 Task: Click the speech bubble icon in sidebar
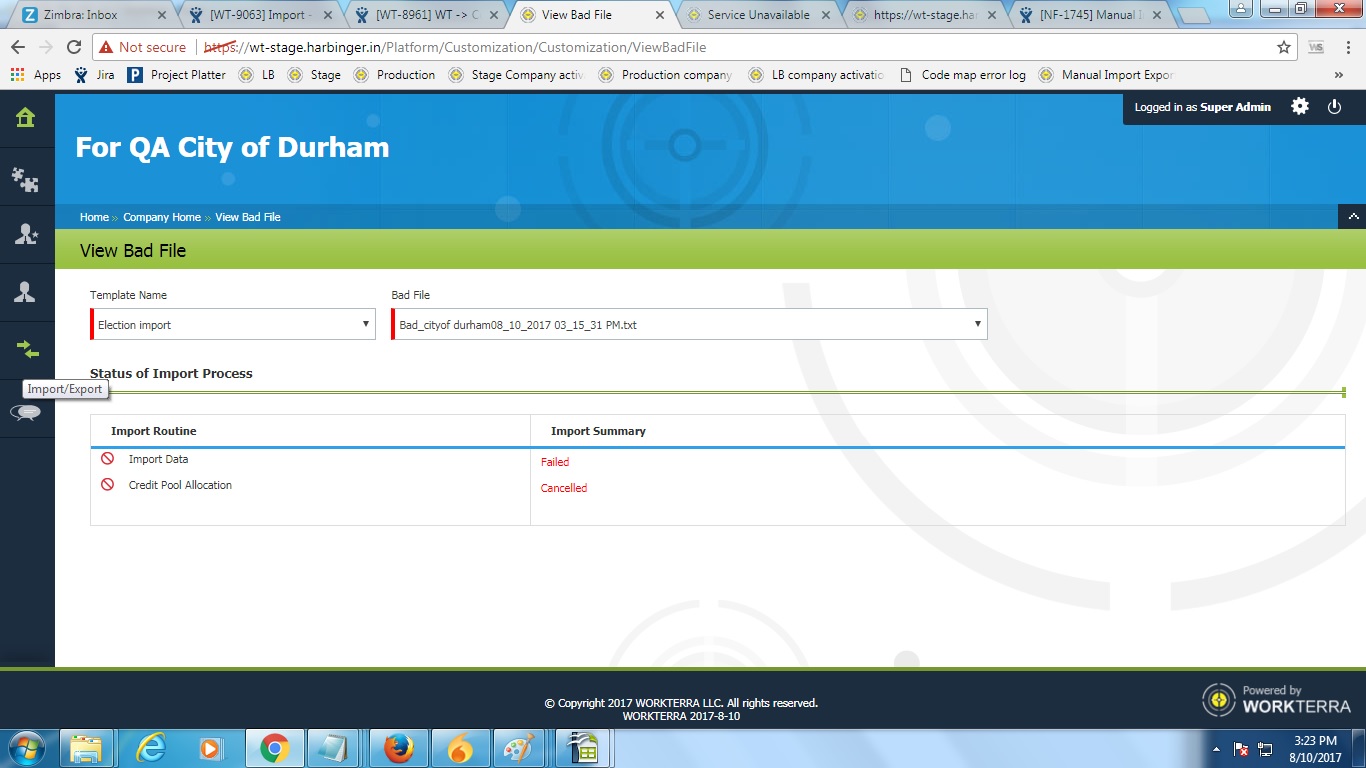click(x=26, y=412)
